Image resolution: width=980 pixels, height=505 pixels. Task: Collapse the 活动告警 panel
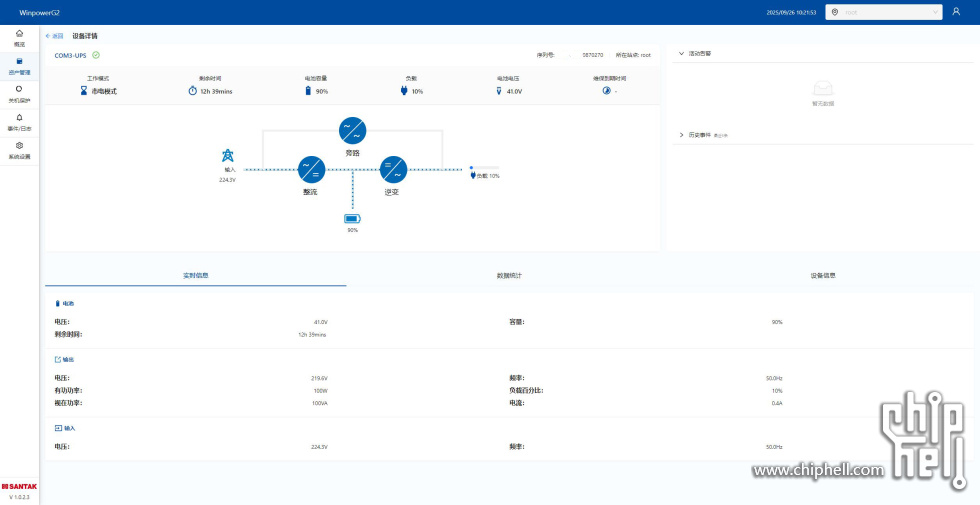pos(682,53)
